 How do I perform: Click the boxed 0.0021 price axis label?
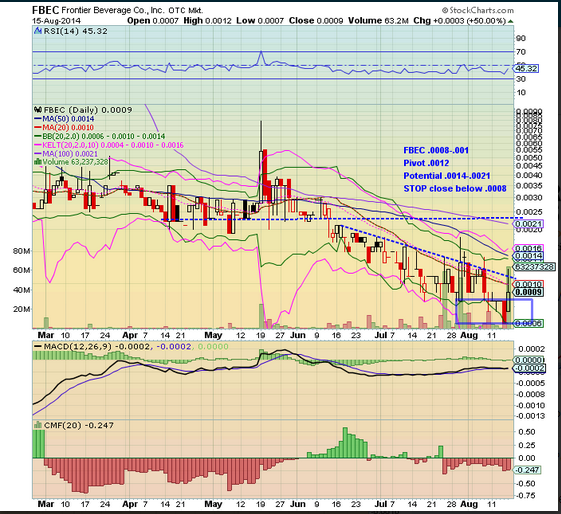[528, 224]
